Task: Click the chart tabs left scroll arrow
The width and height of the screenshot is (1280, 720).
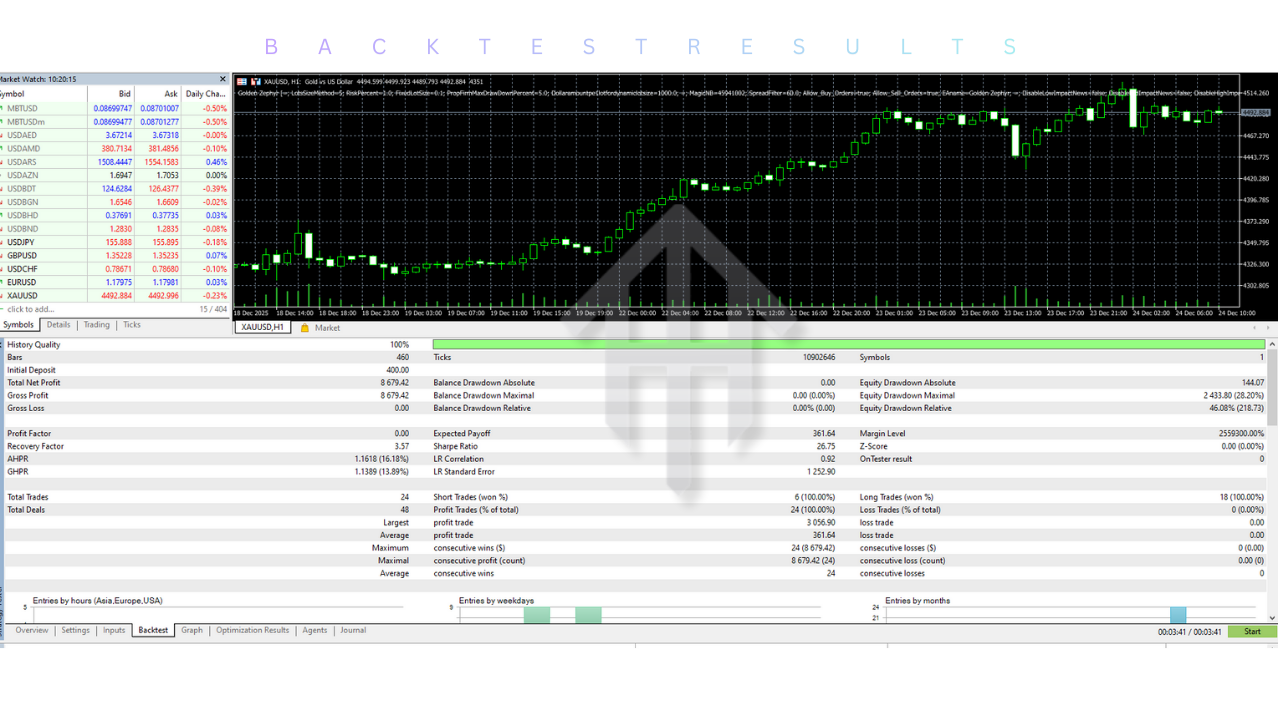Action: 1255,328
